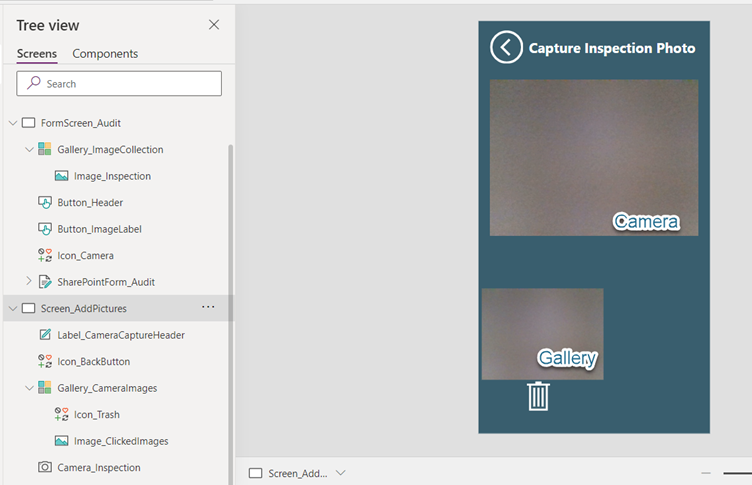752x485 pixels.
Task: Click the search magnifier icon
Action: coord(34,83)
